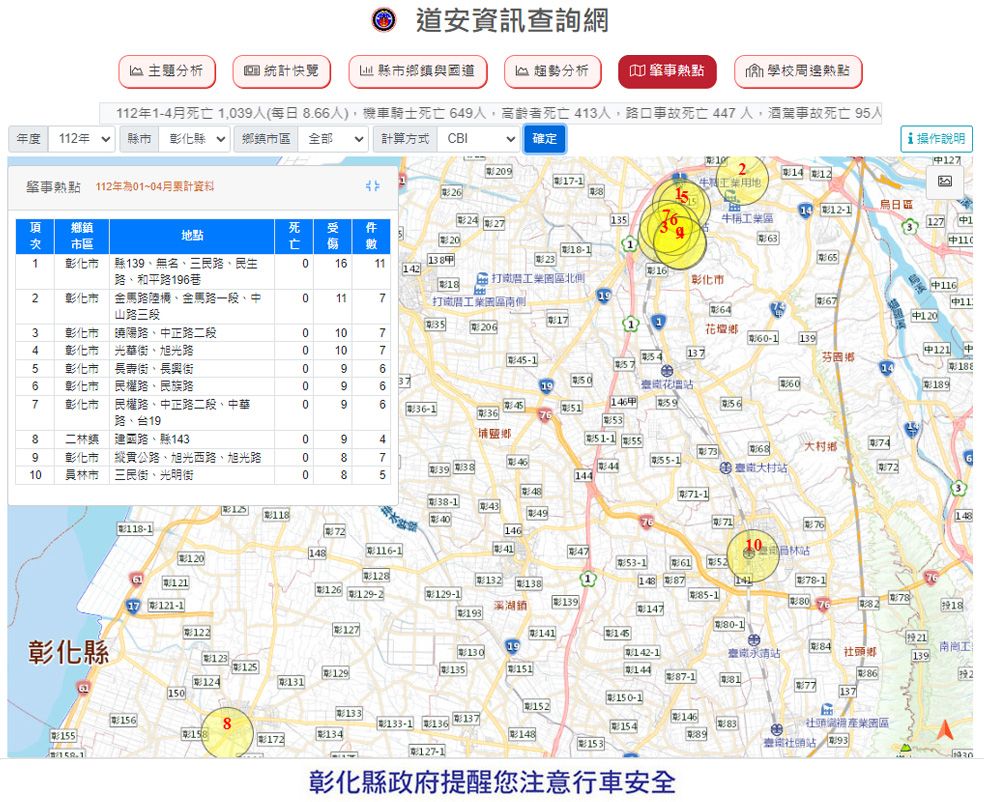Select hotspot marker 8 on the map
984x802 pixels.
click(x=227, y=723)
